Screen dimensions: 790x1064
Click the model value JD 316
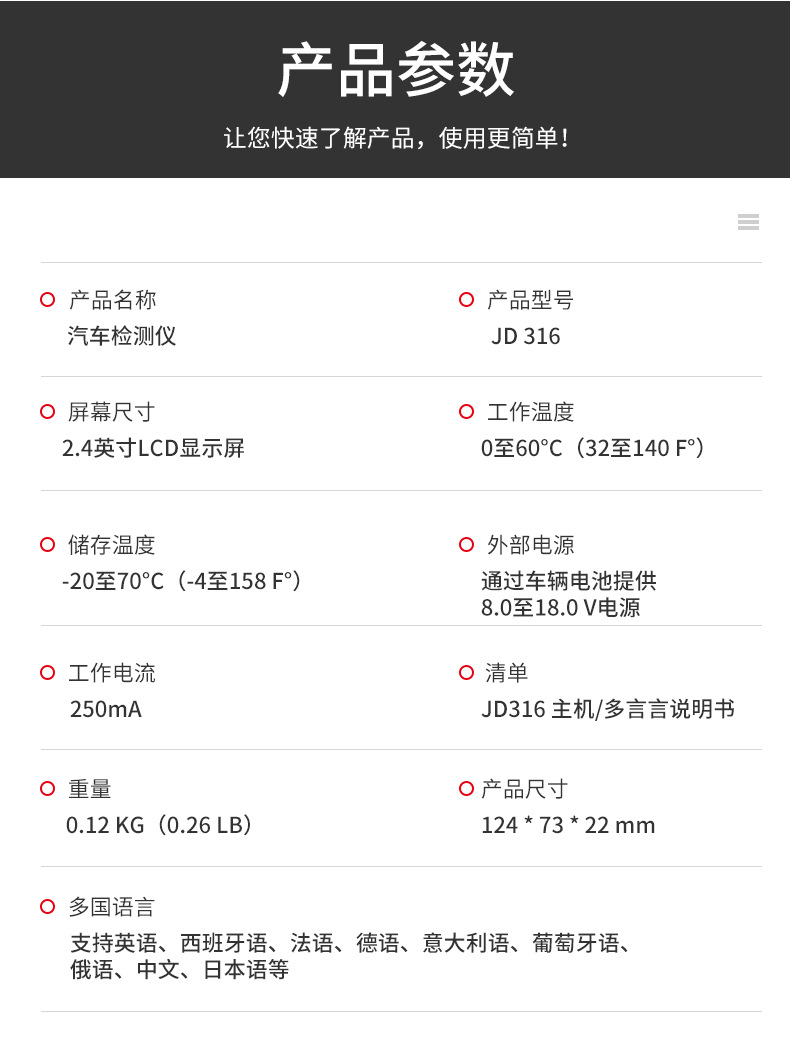pos(525,336)
